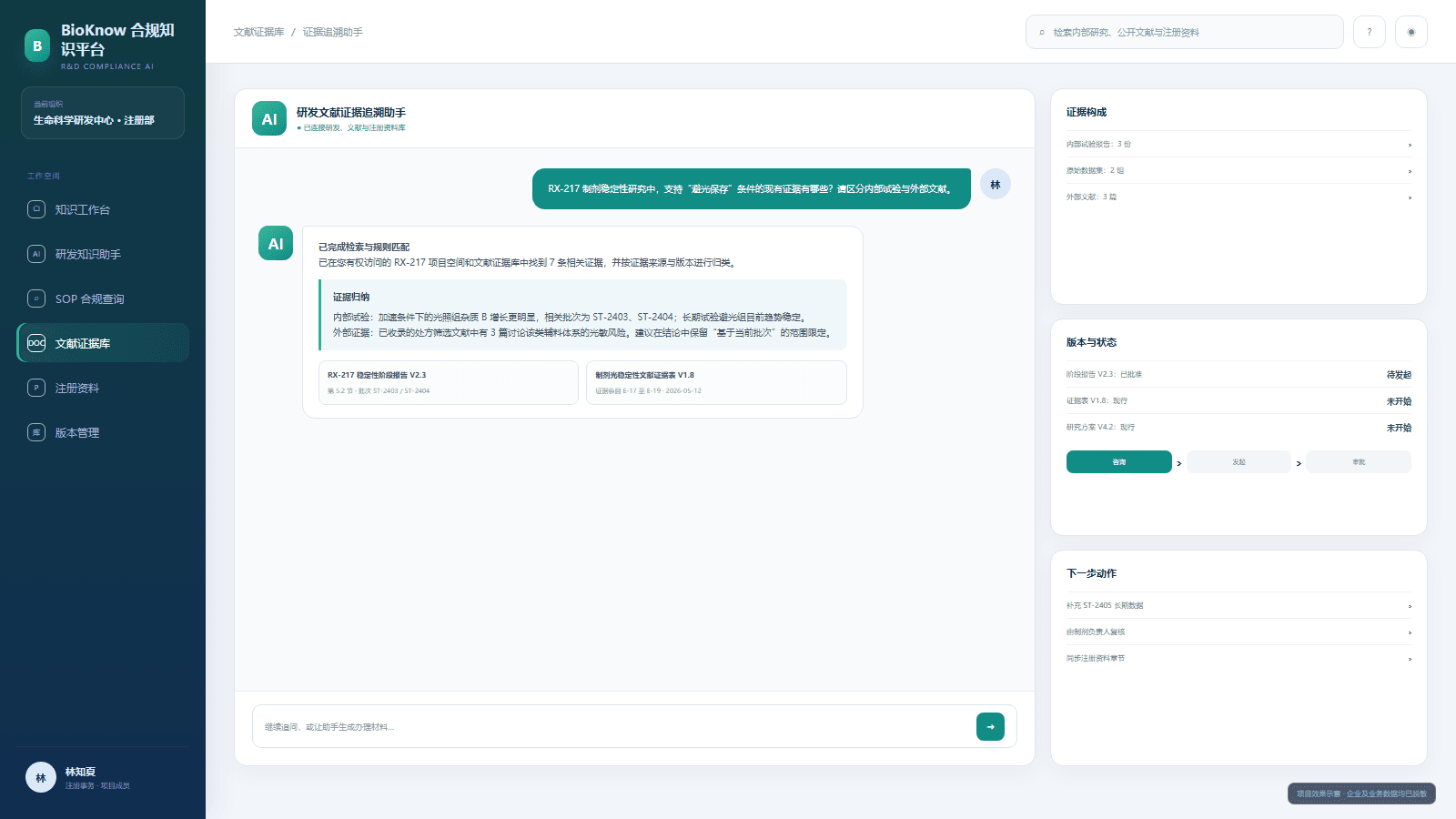This screenshot has width=1456, height=819.
Task: Expand 补充 ST-2405 长期数据 action
Action: [1239, 605]
